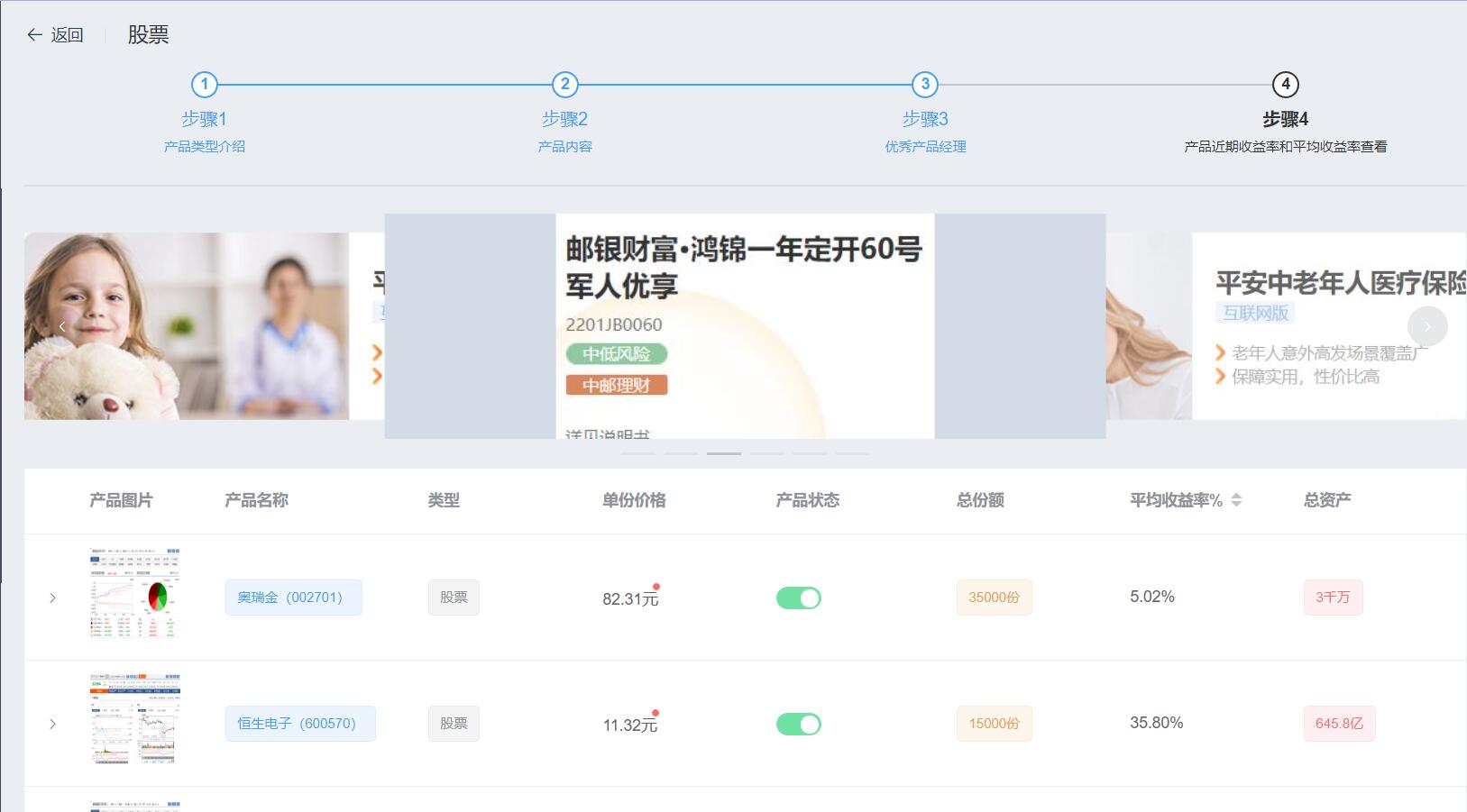Screen dimensions: 1467x812
Task: Click the 5.02% average return value
Action: [x=1152, y=597]
